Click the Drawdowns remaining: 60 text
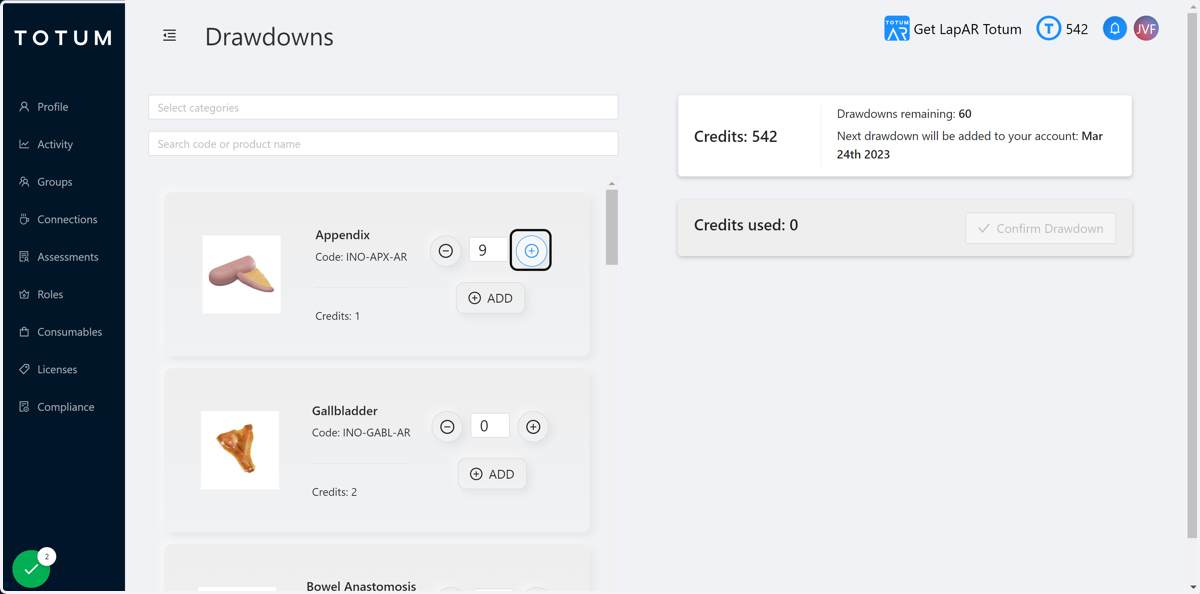The height and width of the screenshot is (594, 1200). tap(904, 114)
